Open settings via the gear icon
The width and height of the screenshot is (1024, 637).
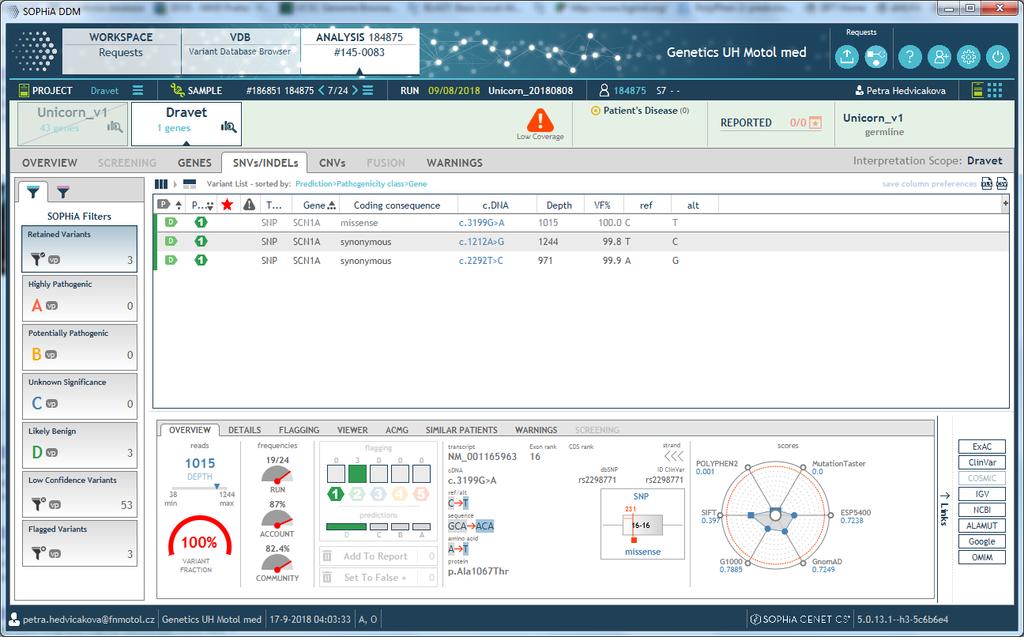pyautogui.click(x=968, y=57)
